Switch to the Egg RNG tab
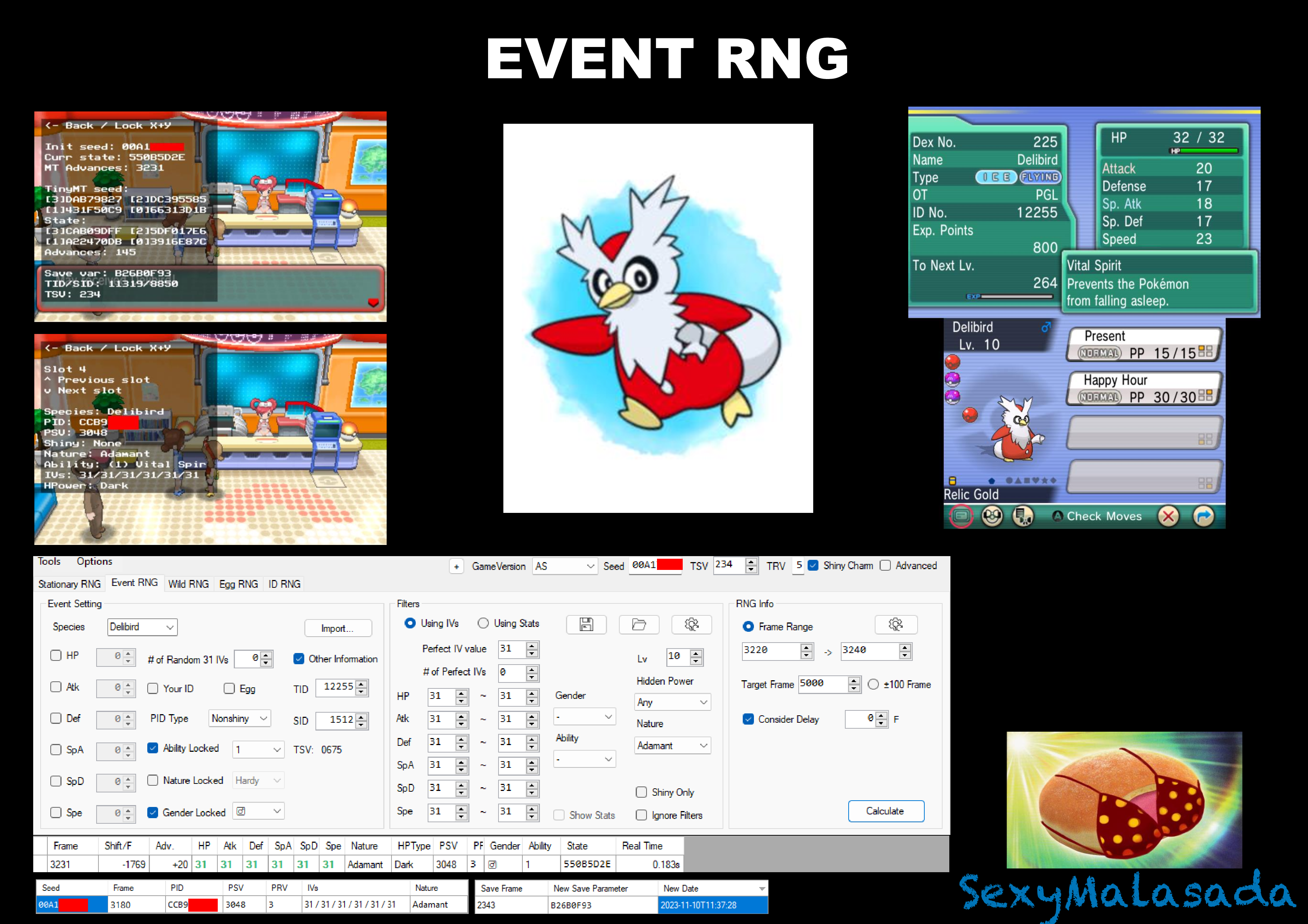This screenshot has height=924, width=1308. tap(238, 584)
